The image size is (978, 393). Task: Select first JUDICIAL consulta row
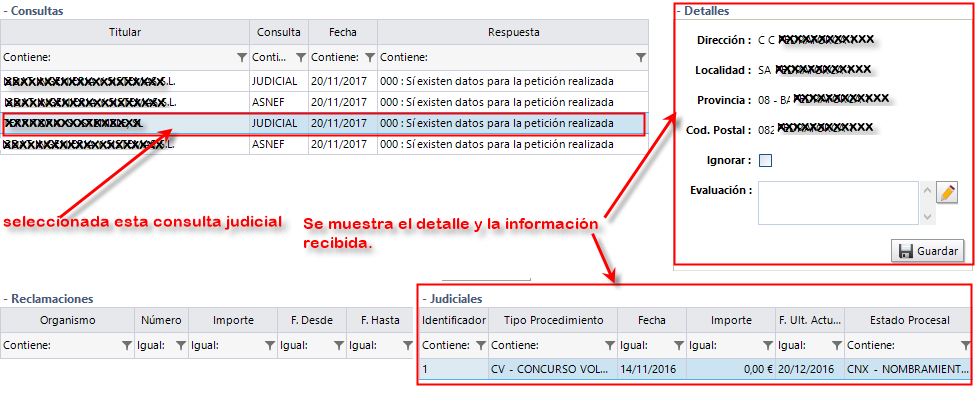[x=324, y=81]
